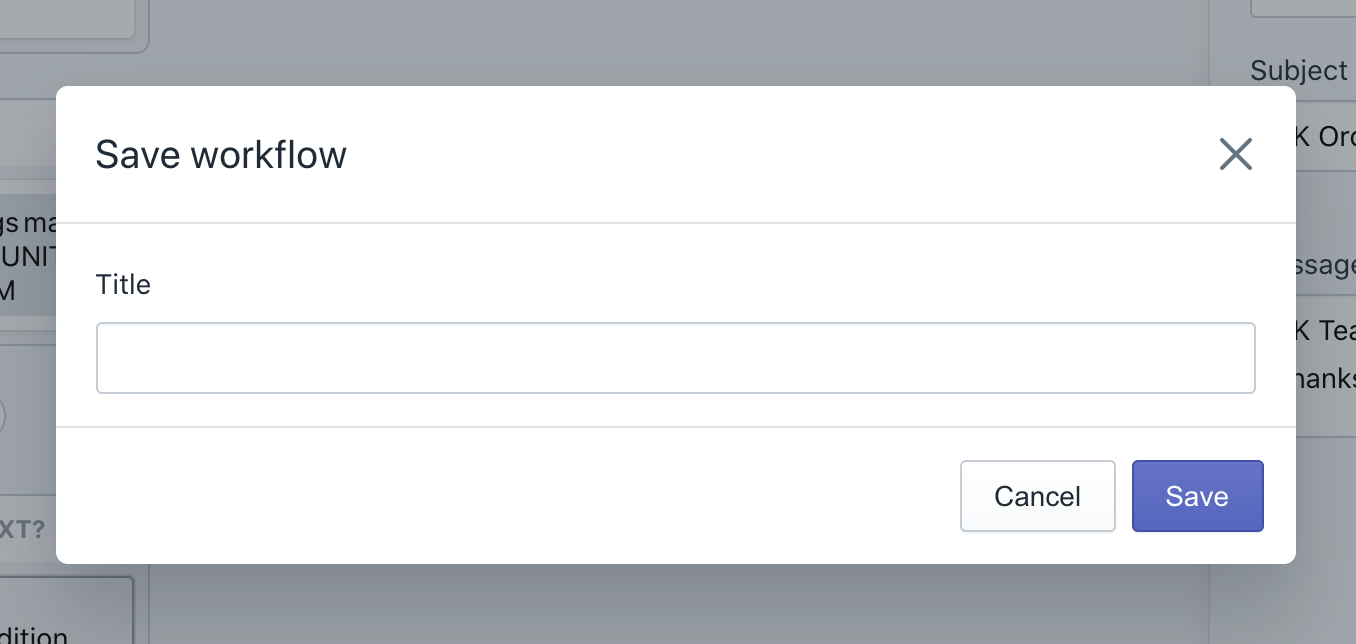Select the Title field label
Viewport: 1356px width, 644px height.
click(x=123, y=285)
